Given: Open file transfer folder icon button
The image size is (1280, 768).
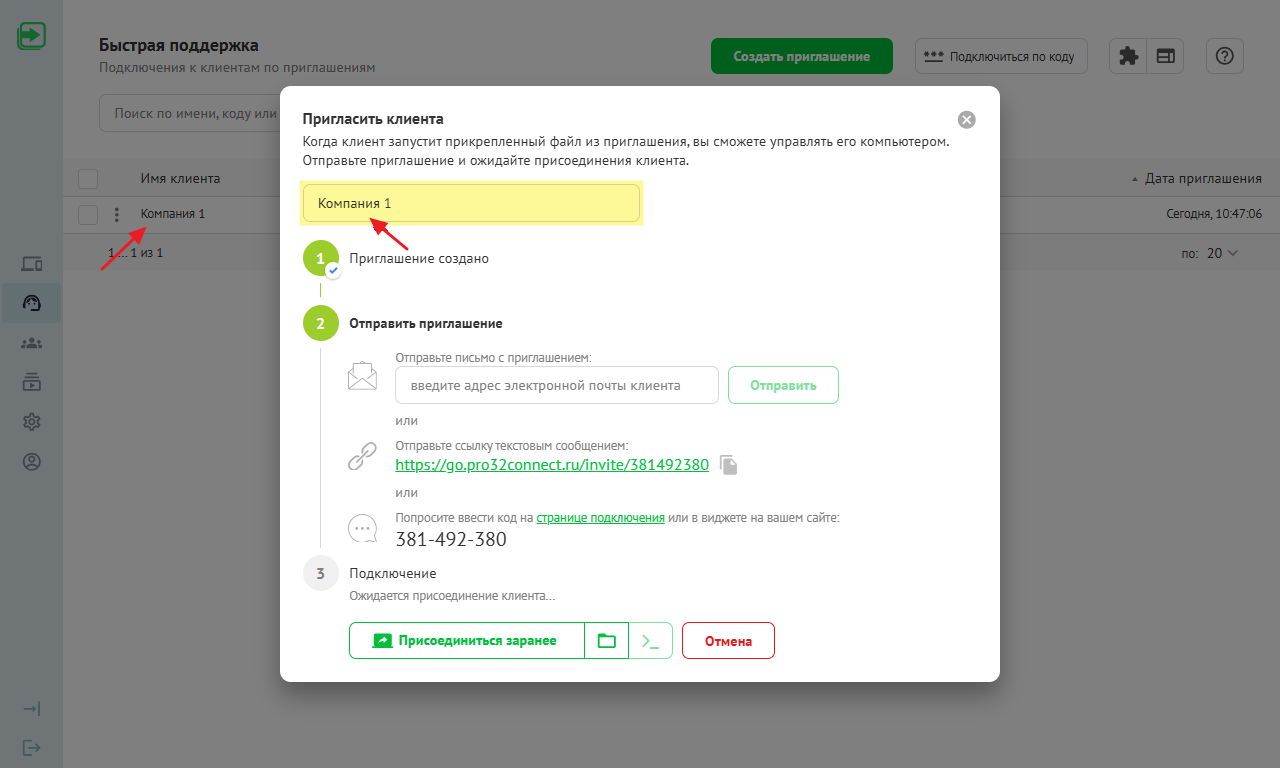Looking at the screenshot, I should pos(606,641).
